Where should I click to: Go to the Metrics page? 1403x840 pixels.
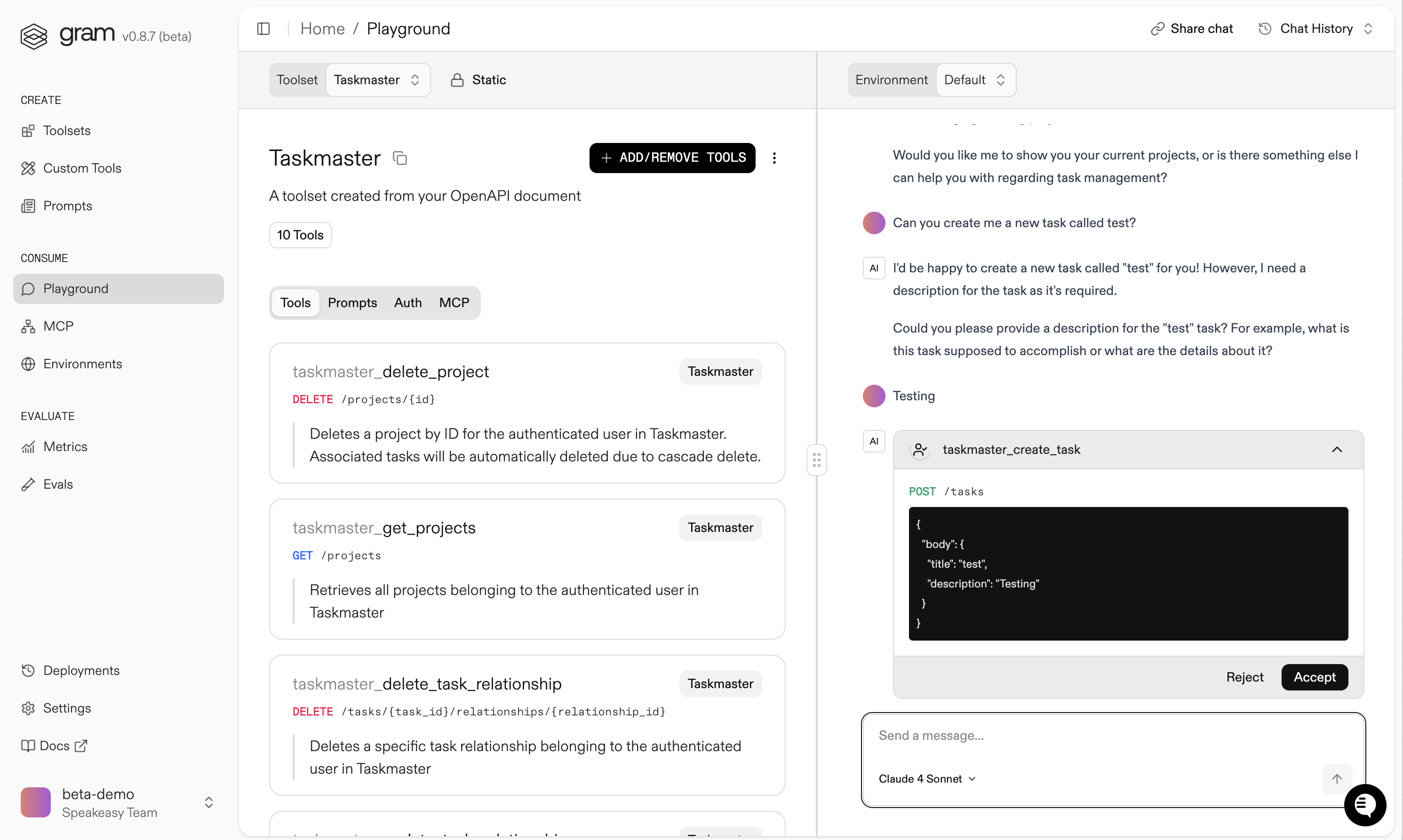point(65,447)
